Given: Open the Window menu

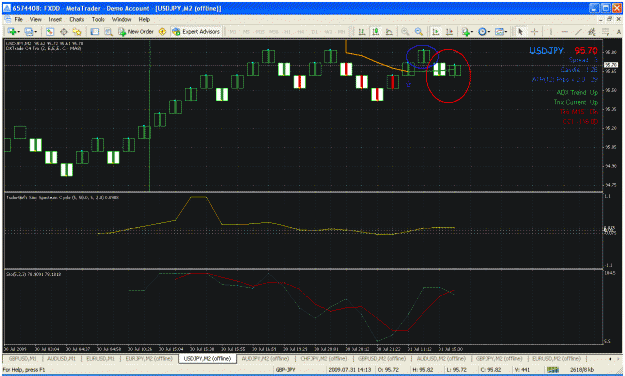Looking at the screenshot, I should coord(121,19).
